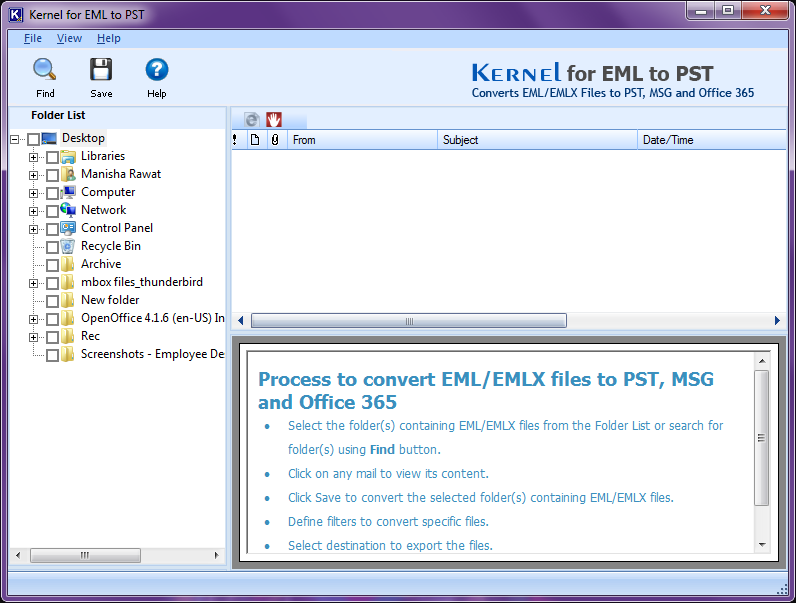This screenshot has height=603, width=796.
Task: Check the Screenshots - Employee checkbox
Action: pos(52,355)
